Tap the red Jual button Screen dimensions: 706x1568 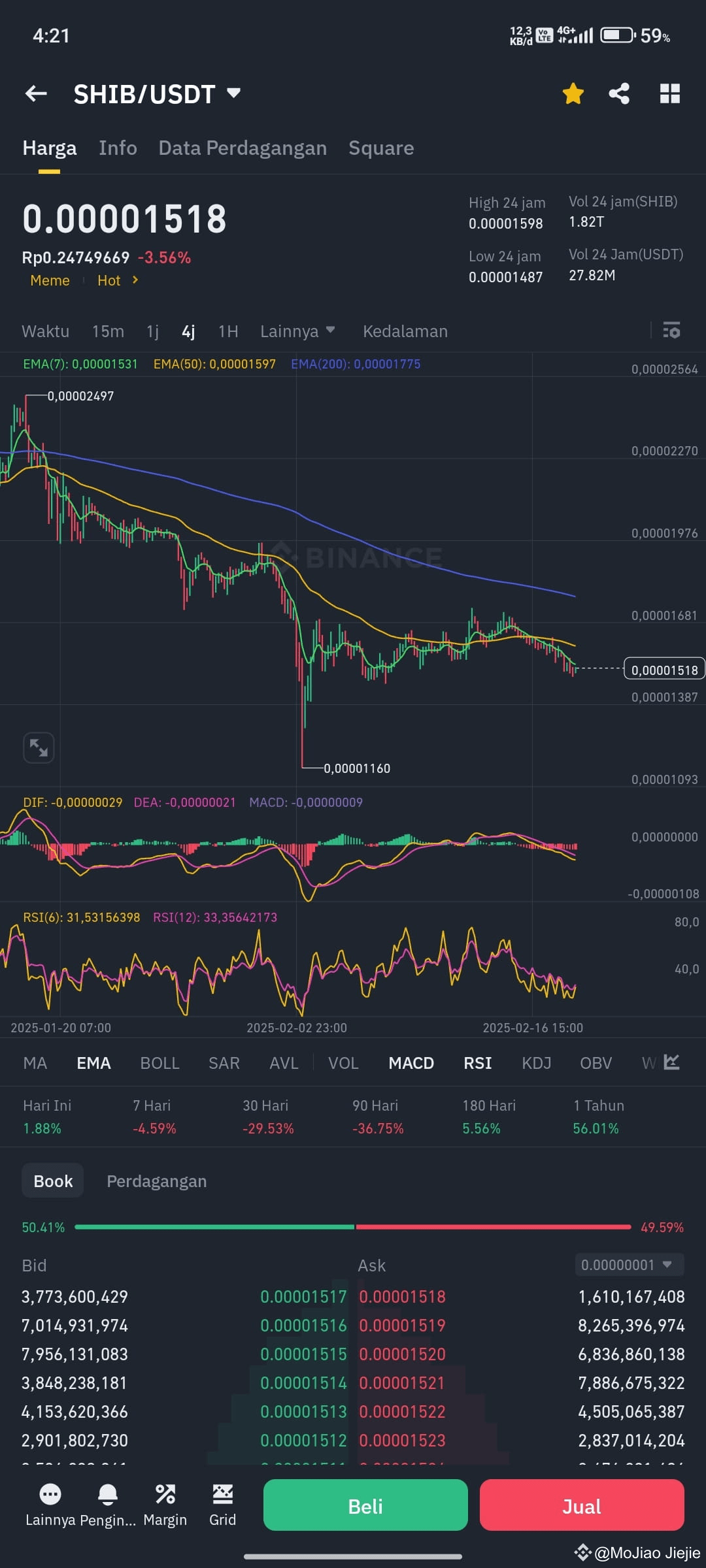pyautogui.click(x=582, y=1505)
